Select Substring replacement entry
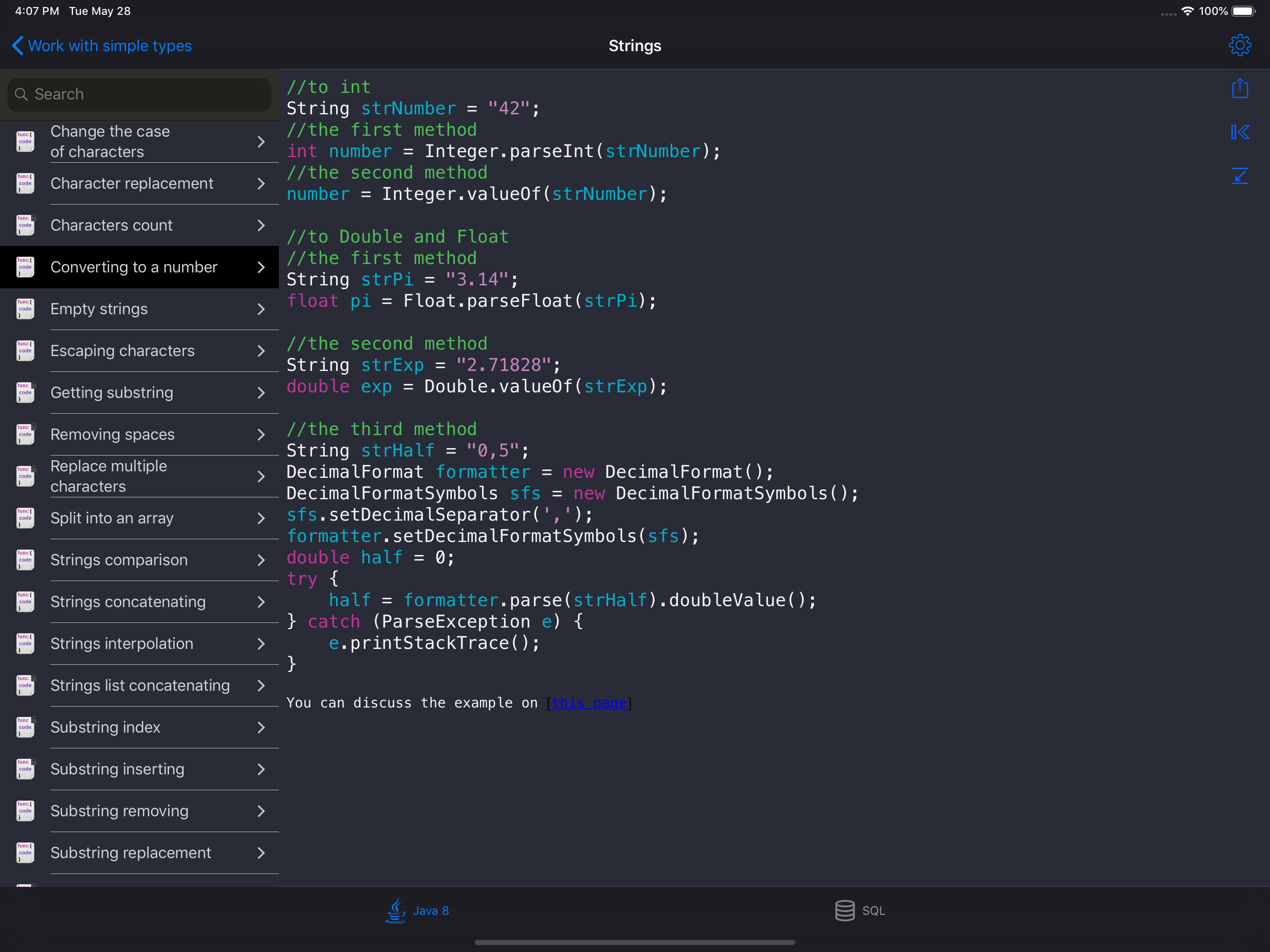 [131, 853]
